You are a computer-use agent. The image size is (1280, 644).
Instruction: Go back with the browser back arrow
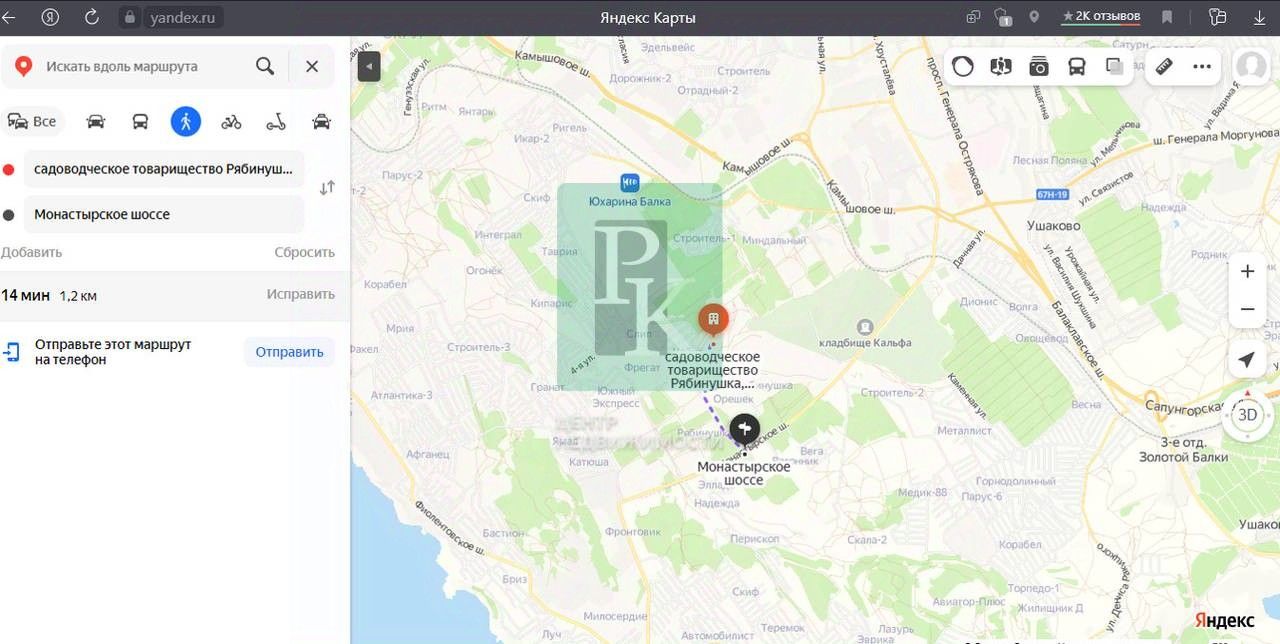[x=9, y=17]
